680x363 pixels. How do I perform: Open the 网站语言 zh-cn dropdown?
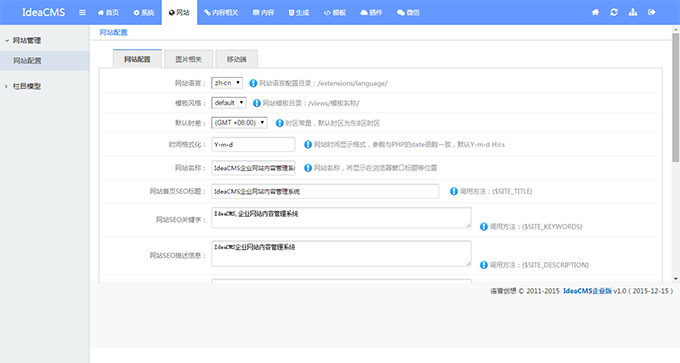[x=227, y=83]
